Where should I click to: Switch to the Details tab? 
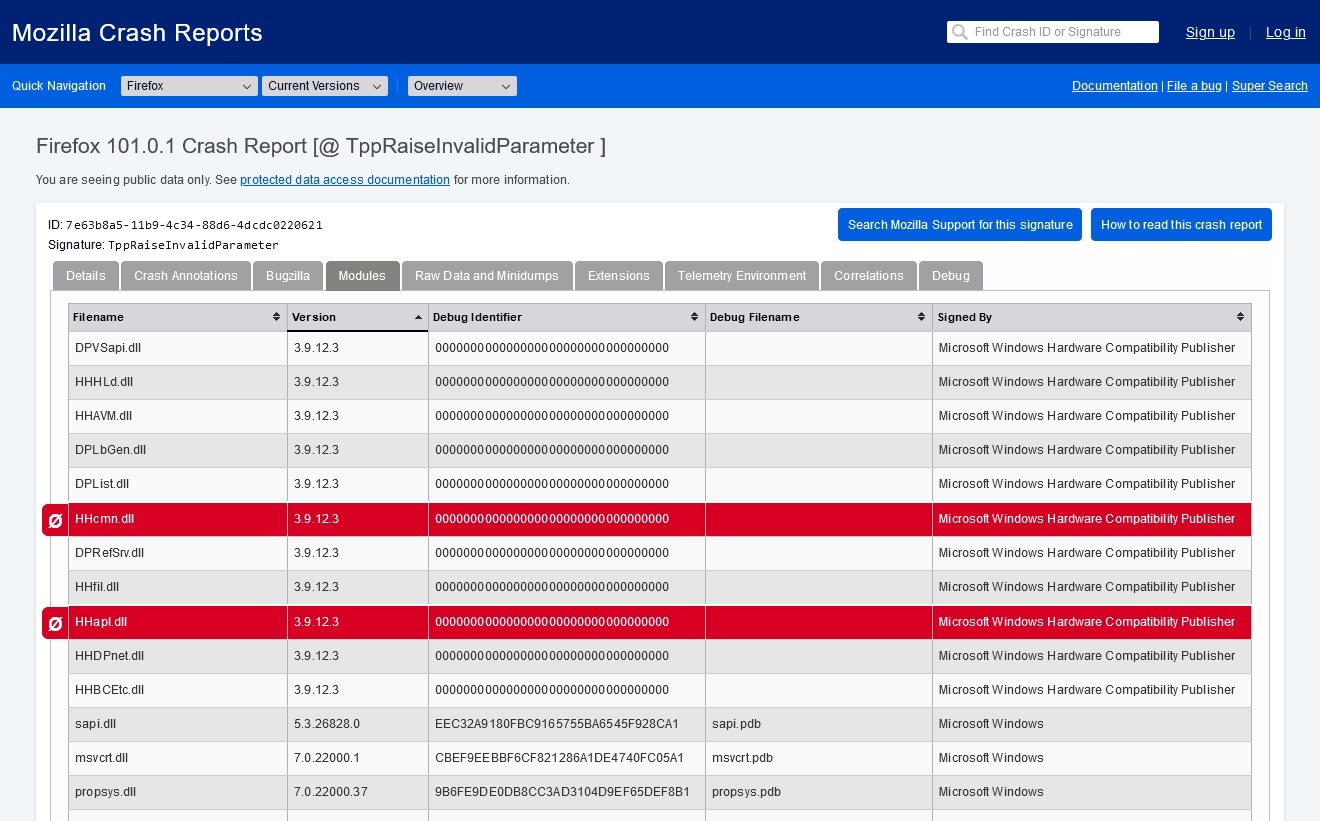[86, 276]
